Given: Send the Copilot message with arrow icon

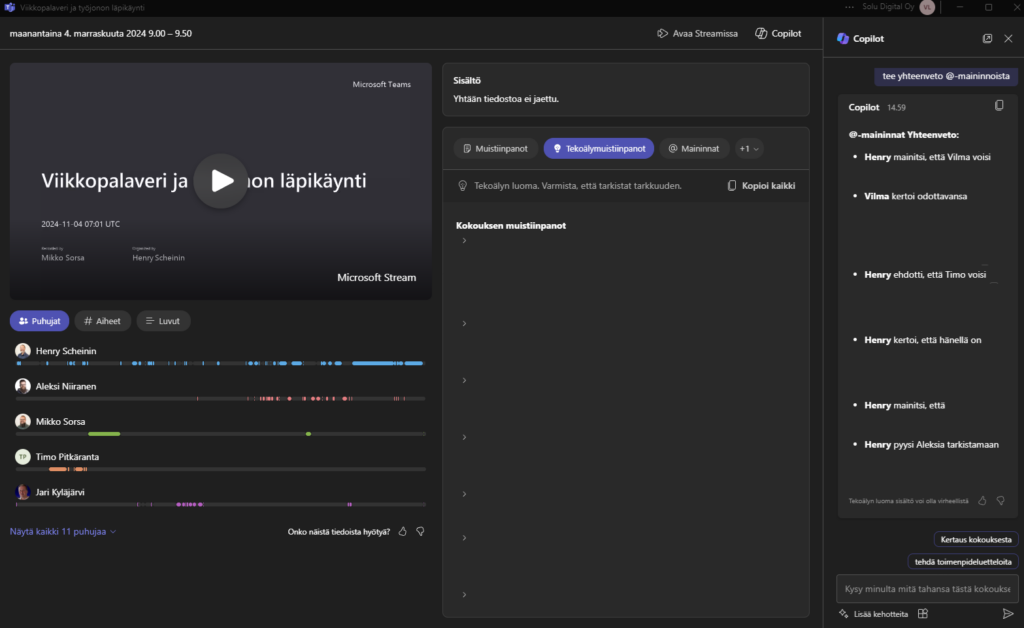Looking at the screenshot, I should [x=1007, y=613].
